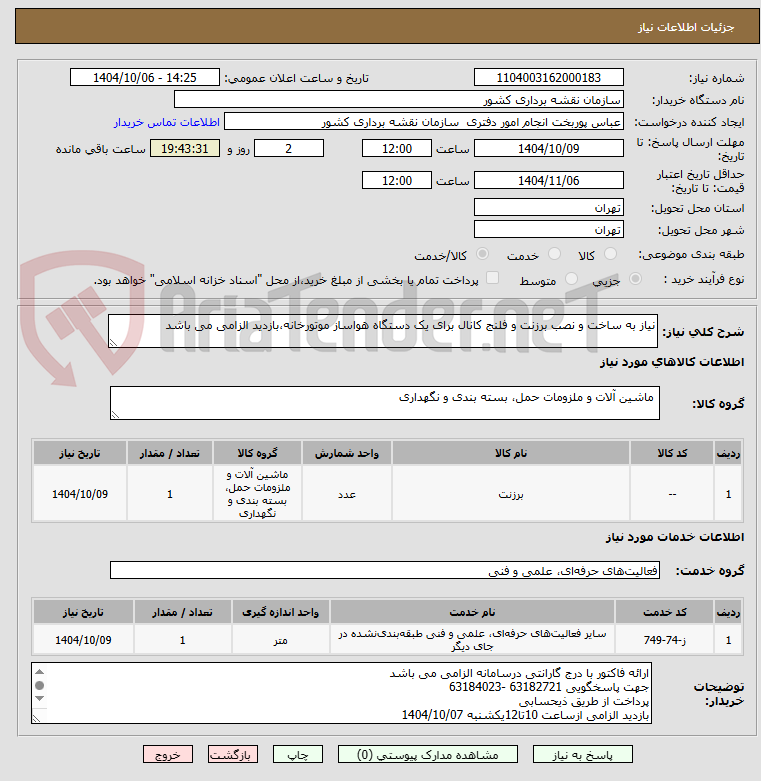Select the کالا radio button

pos(610,254)
